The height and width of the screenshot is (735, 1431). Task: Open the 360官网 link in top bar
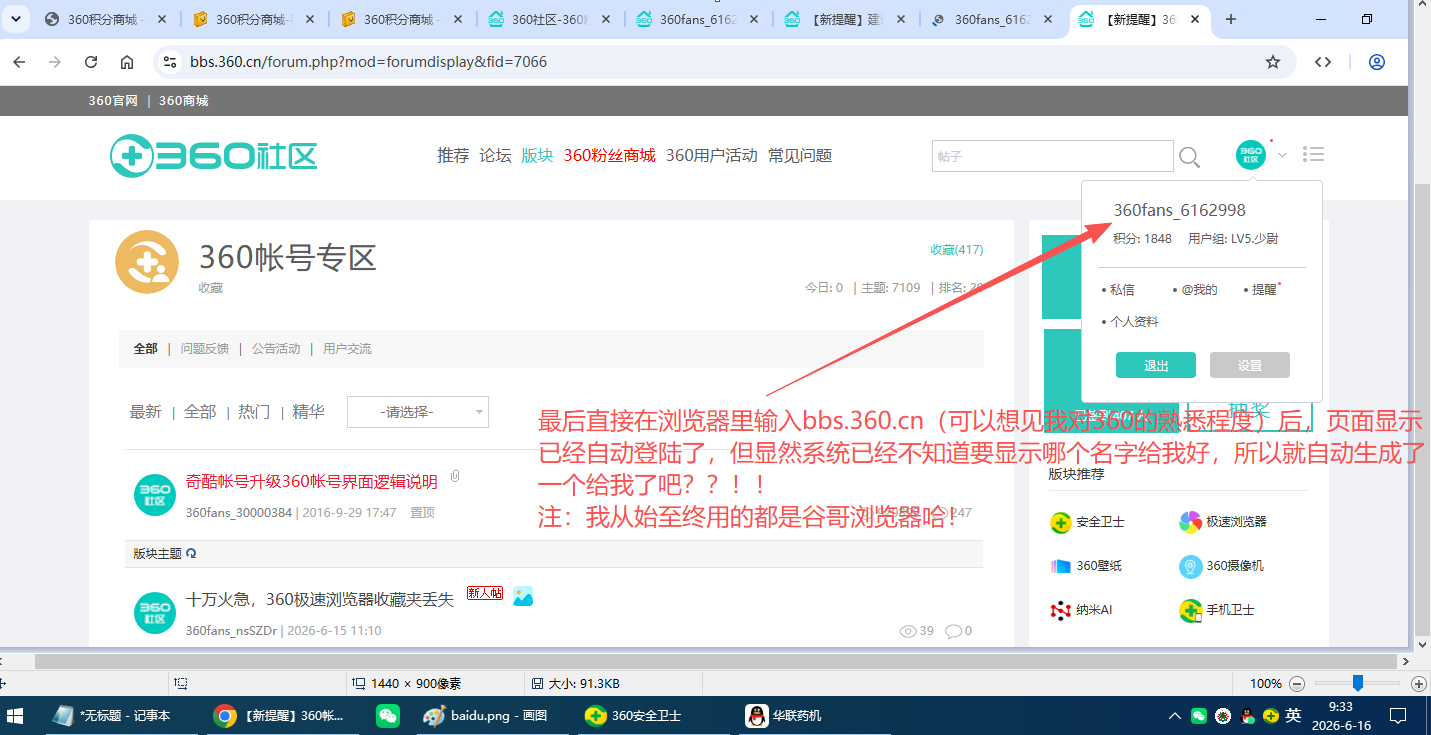113,101
